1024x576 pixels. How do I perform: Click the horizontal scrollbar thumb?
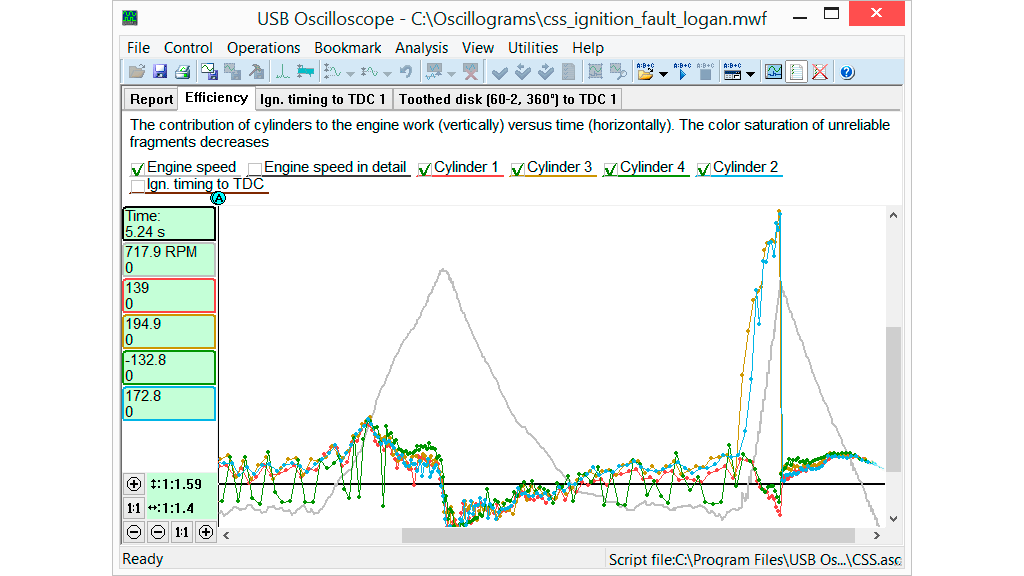[627, 535]
